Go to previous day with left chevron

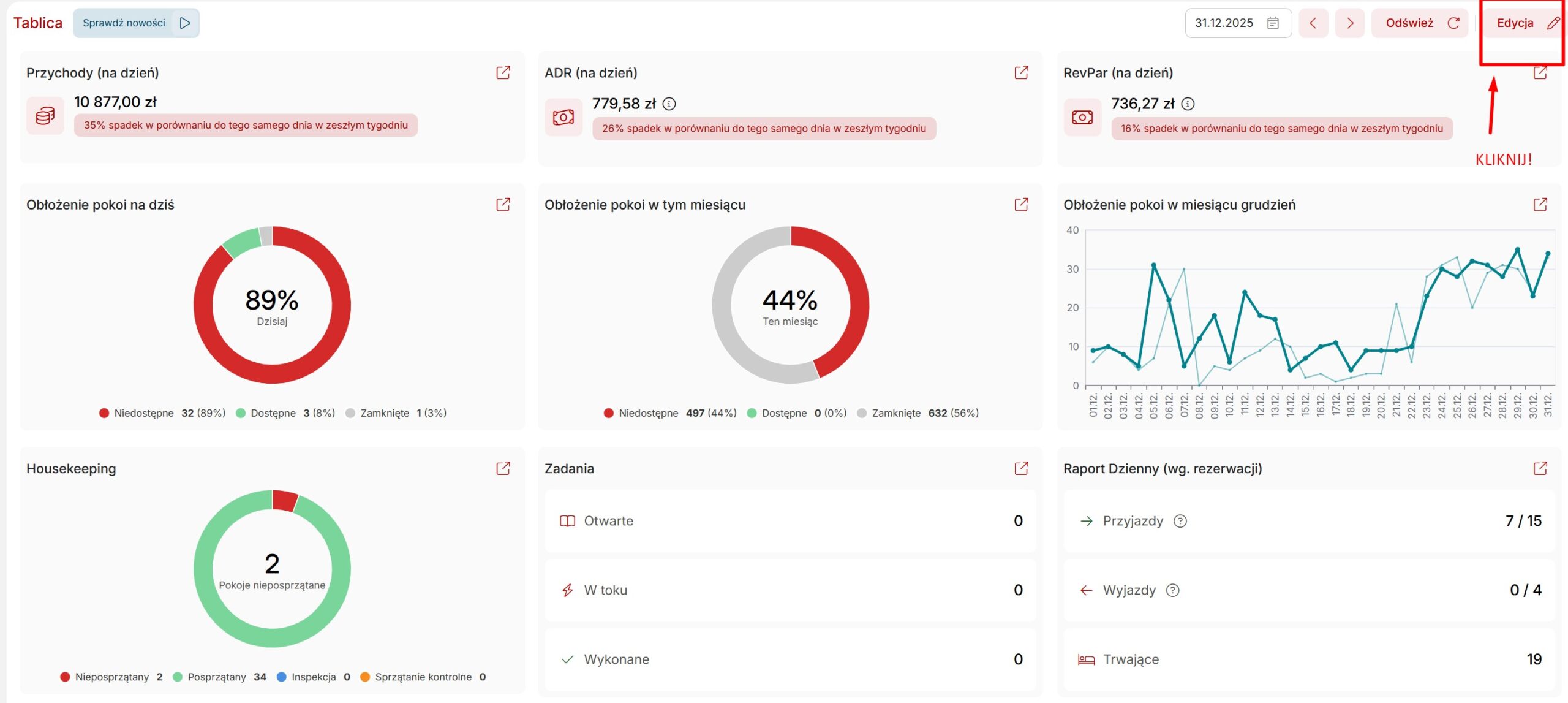point(1313,23)
